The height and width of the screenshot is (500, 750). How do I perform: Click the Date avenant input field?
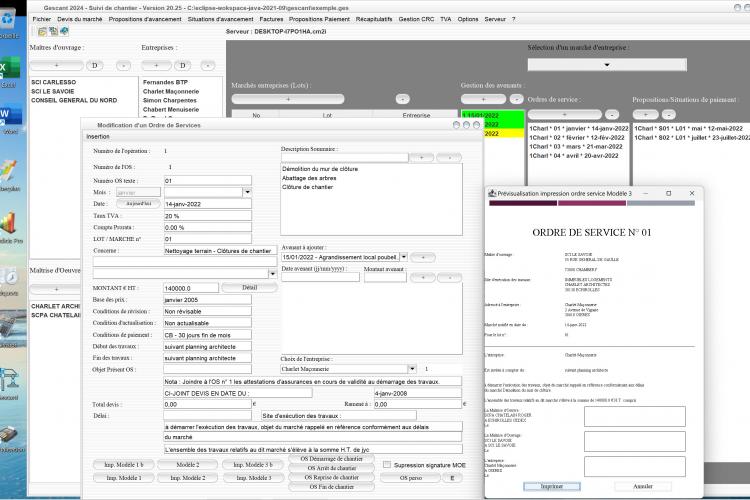(x=320, y=277)
